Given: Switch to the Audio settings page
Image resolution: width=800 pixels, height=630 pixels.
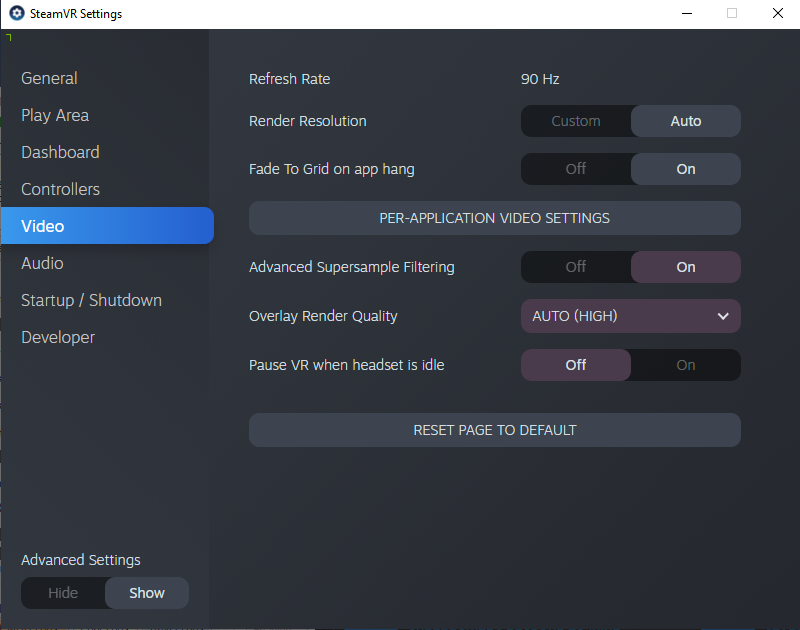Looking at the screenshot, I should click(x=42, y=263).
